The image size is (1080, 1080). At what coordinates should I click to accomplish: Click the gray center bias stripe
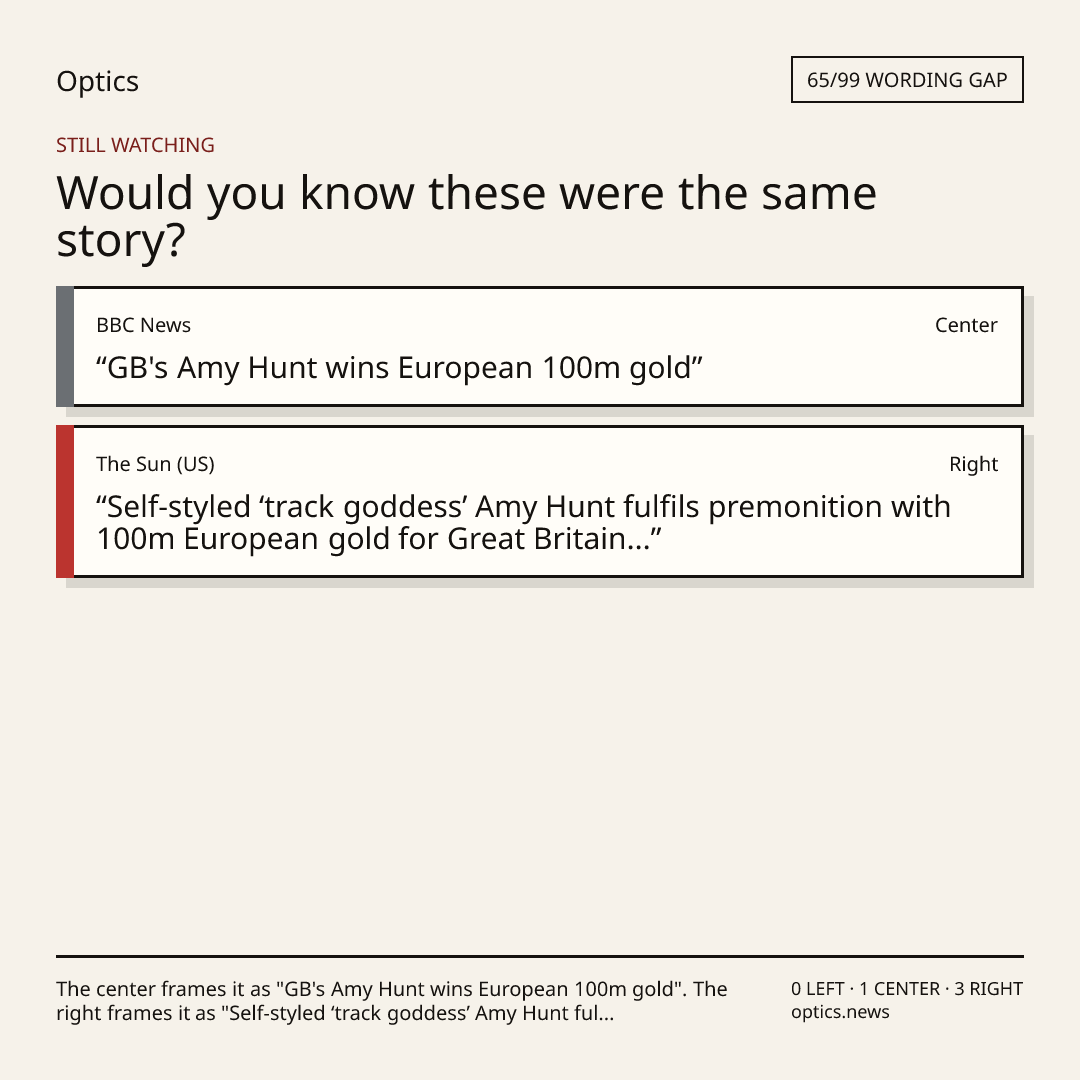65,346
